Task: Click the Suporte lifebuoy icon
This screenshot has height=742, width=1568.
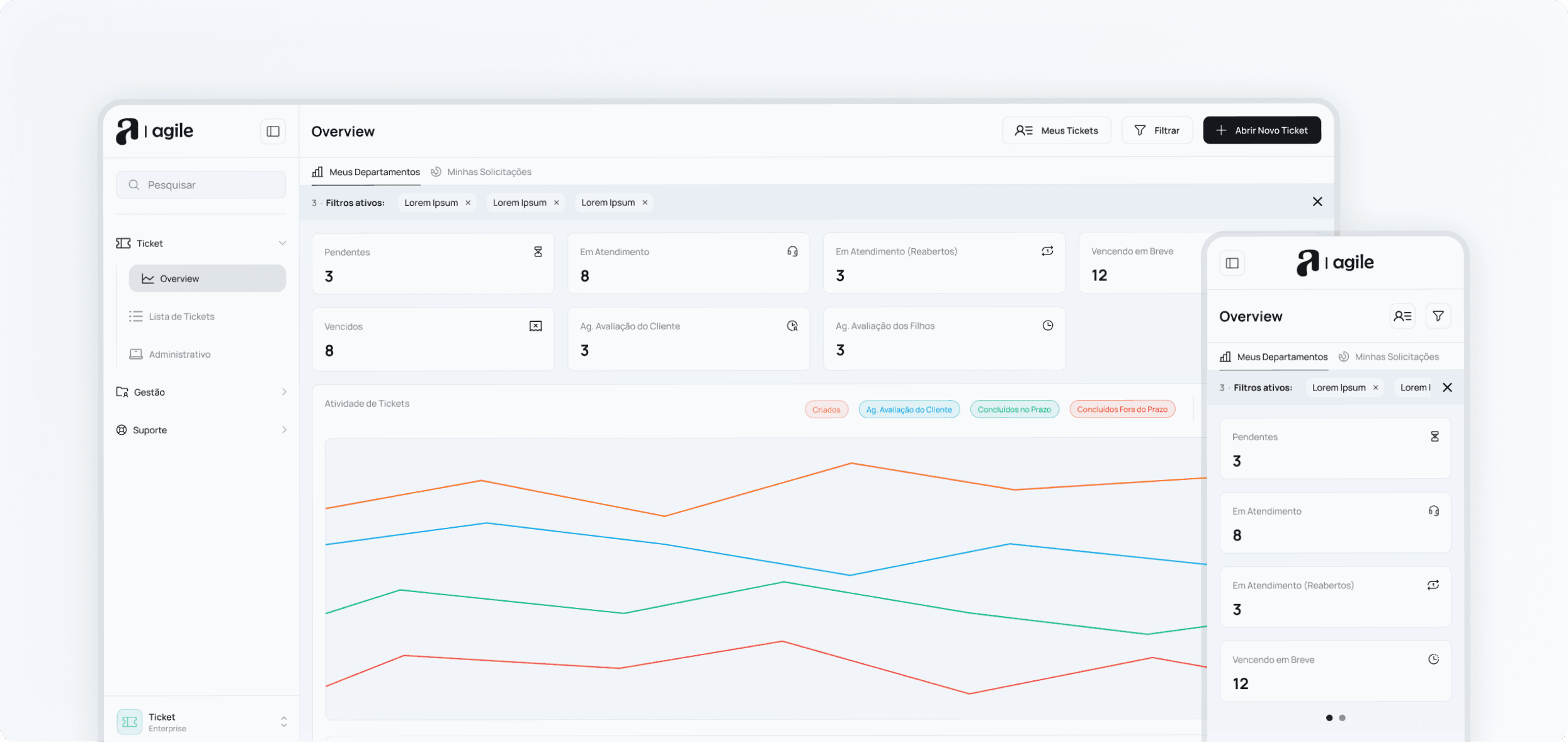Action: click(122, 430)
